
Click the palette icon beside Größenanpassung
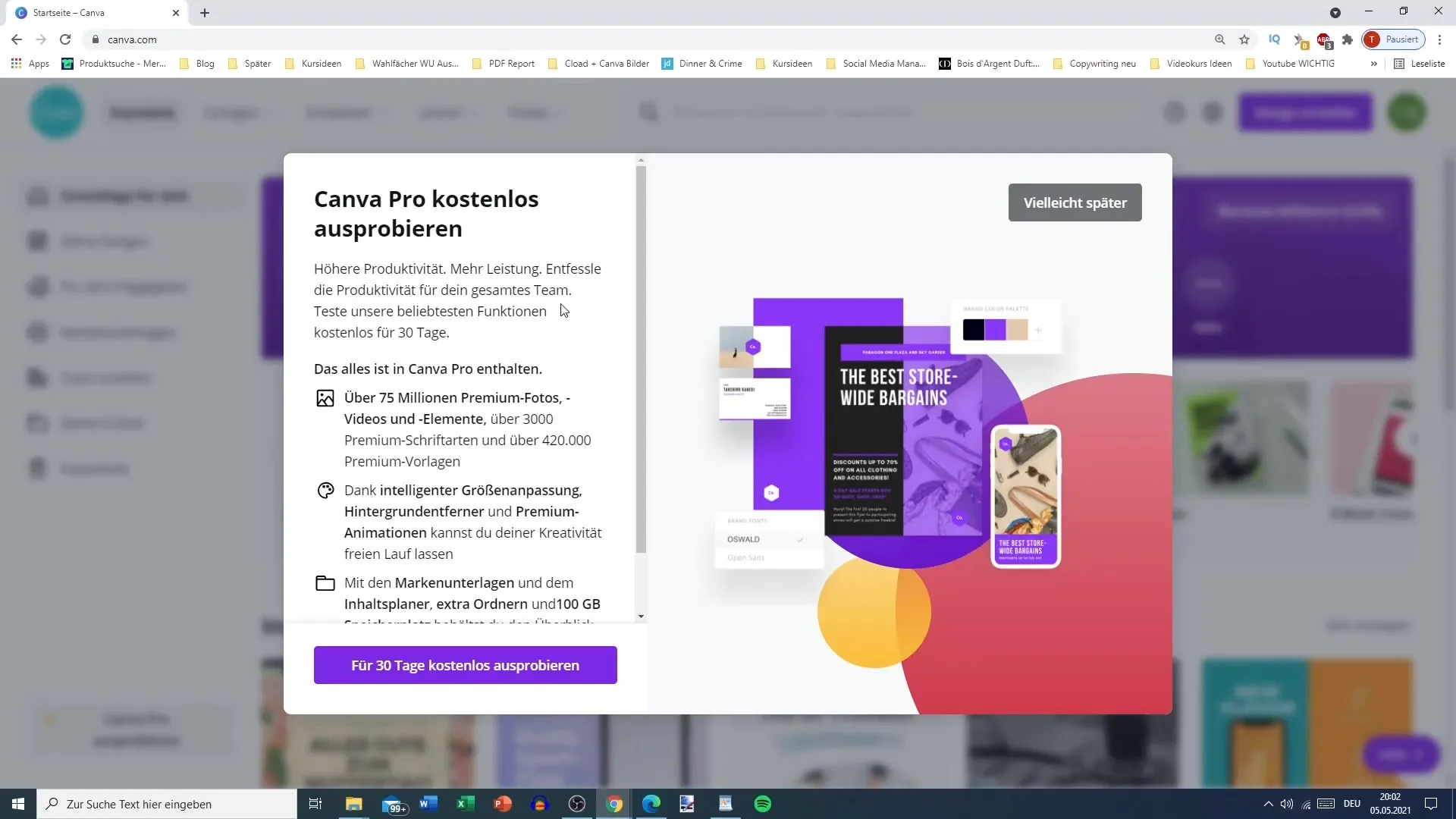325,491
